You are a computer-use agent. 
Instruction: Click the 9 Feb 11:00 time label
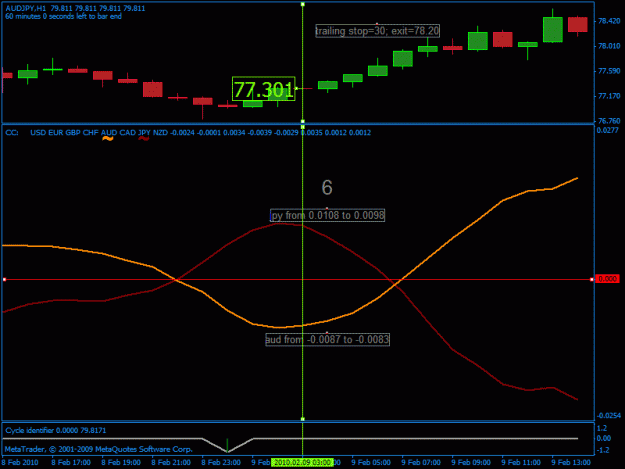[521, 462]
